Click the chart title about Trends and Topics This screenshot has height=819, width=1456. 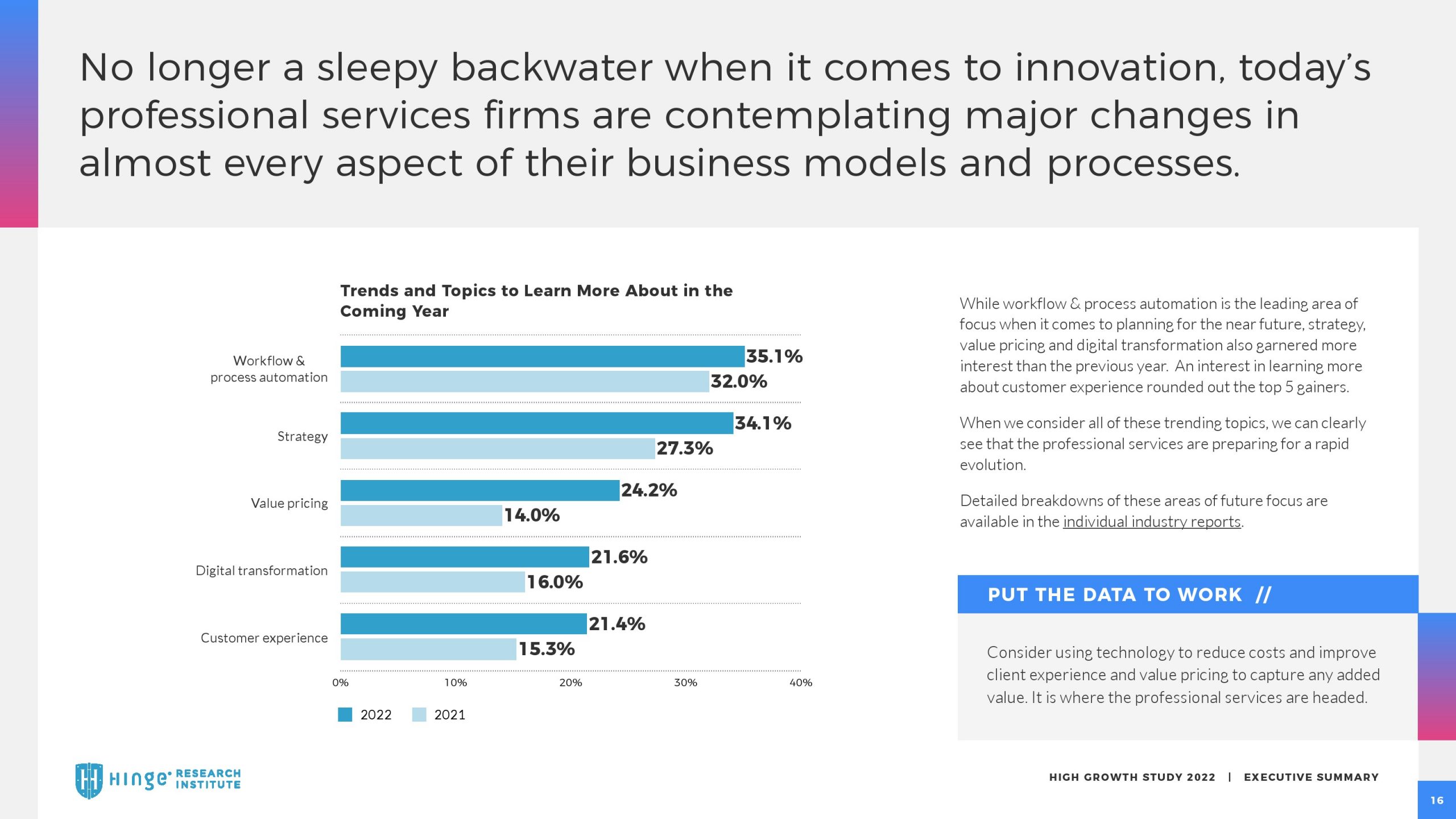(x=536, y=301)
